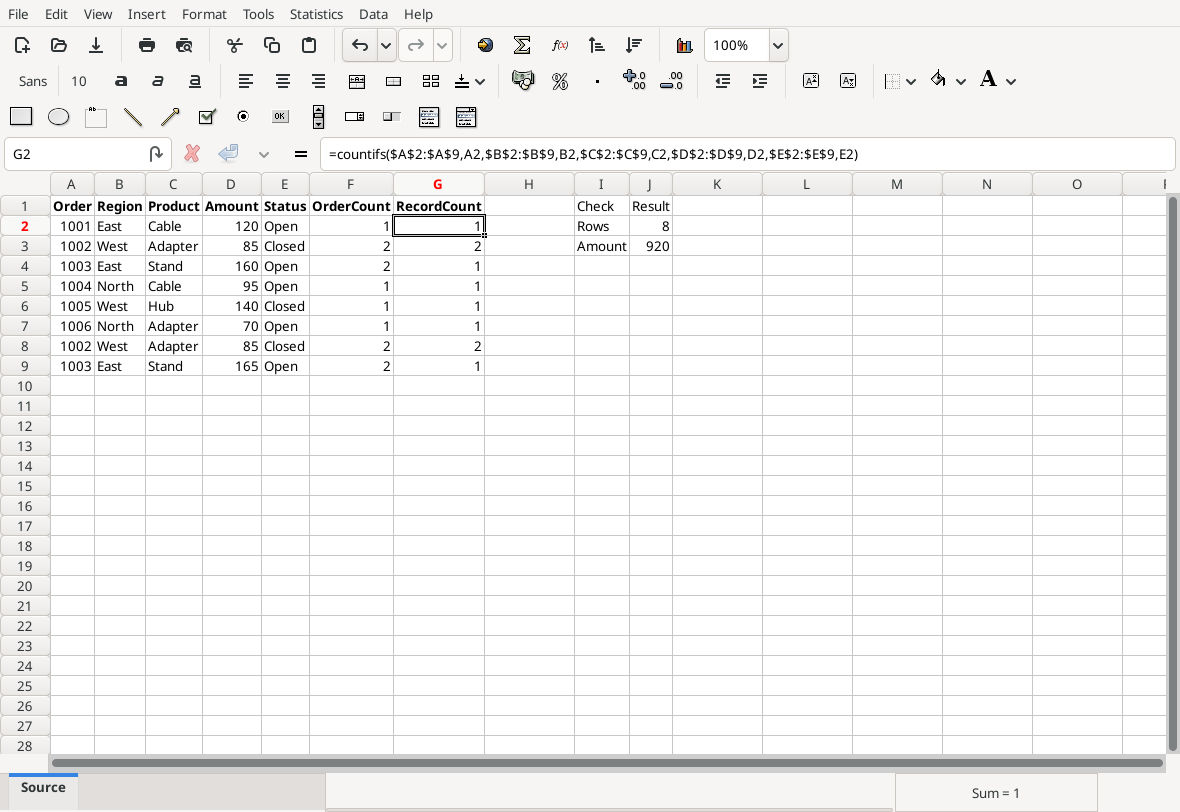Cut the selection

[235, 45]
